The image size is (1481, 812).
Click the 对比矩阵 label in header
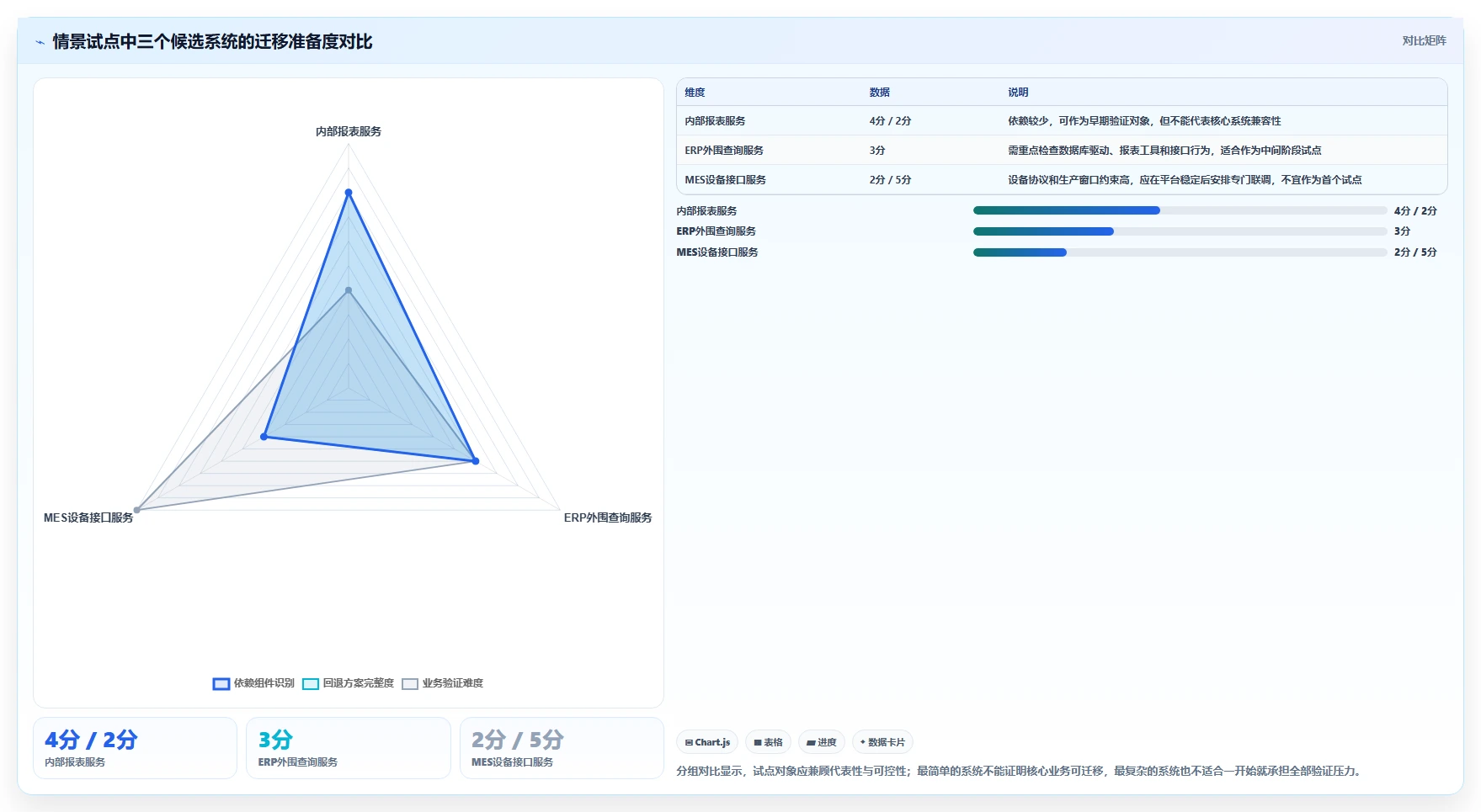click(1424, 40)
